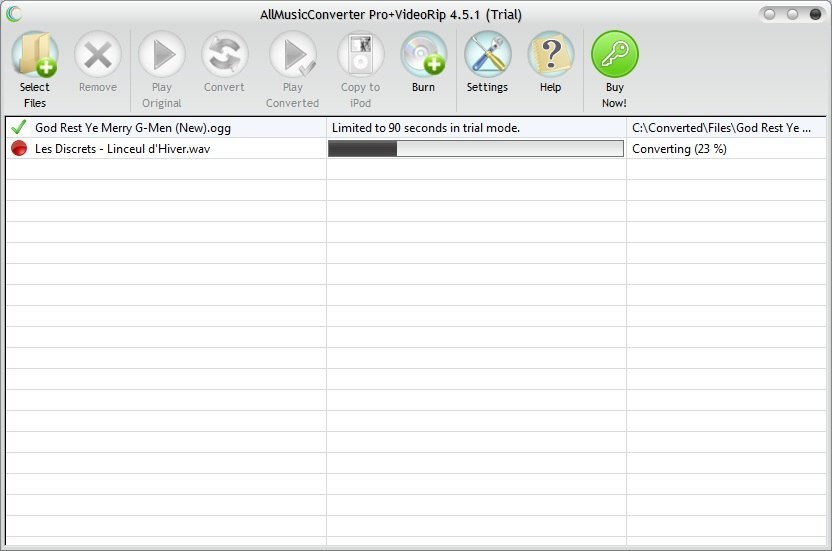Click 'Limited to 90 seconds in trial mode.'
The image size is (832, 551).
(426, 128)
